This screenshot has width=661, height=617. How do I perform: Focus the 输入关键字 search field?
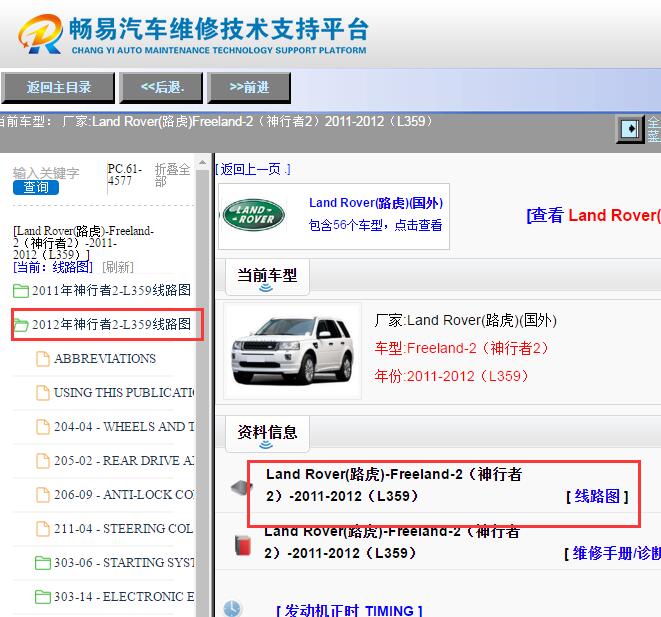tap(46, 173)
